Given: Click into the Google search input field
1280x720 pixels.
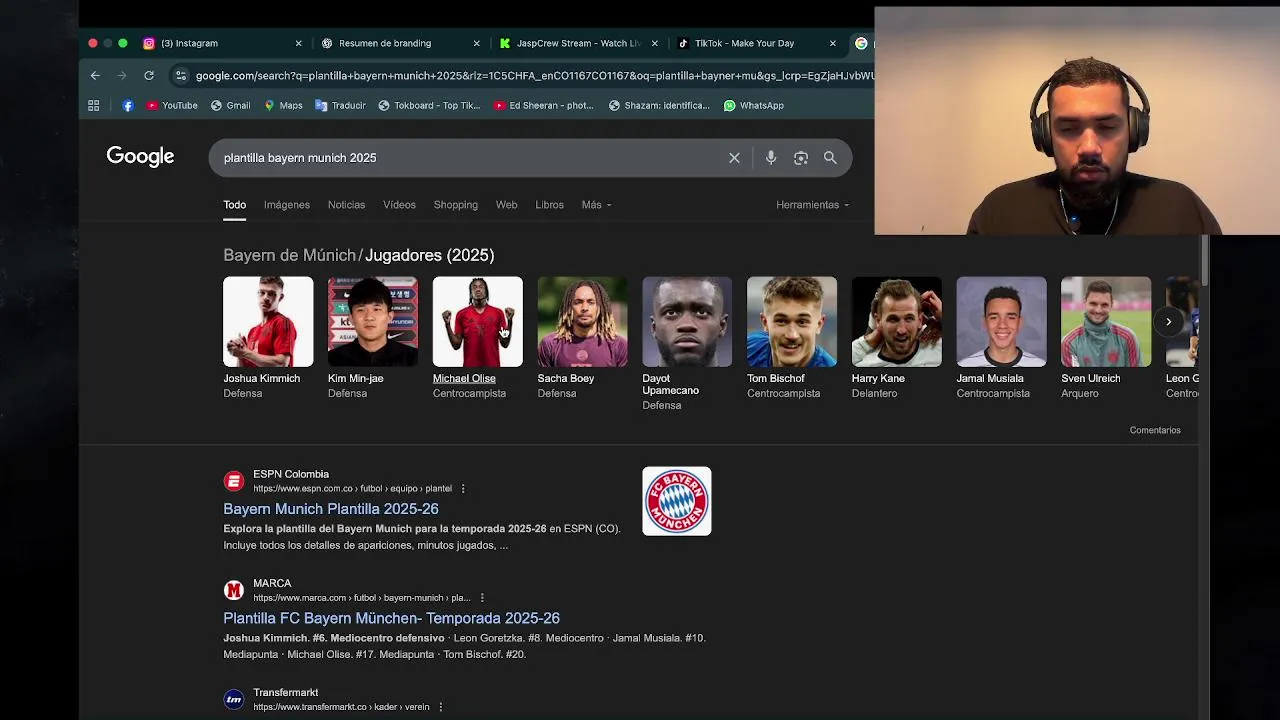Looking at the screenshot, I should 470,158.
